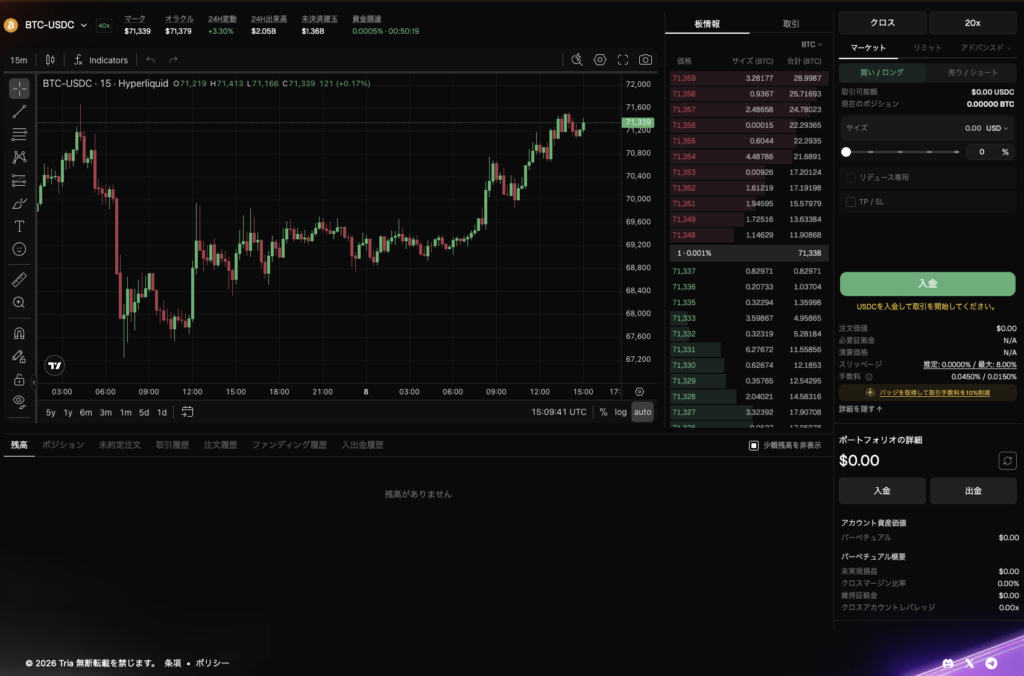Viewport: 1024px width, 676px height.
Task: Switch to the 取引 trades tab
Action: (x=791, y=24)
